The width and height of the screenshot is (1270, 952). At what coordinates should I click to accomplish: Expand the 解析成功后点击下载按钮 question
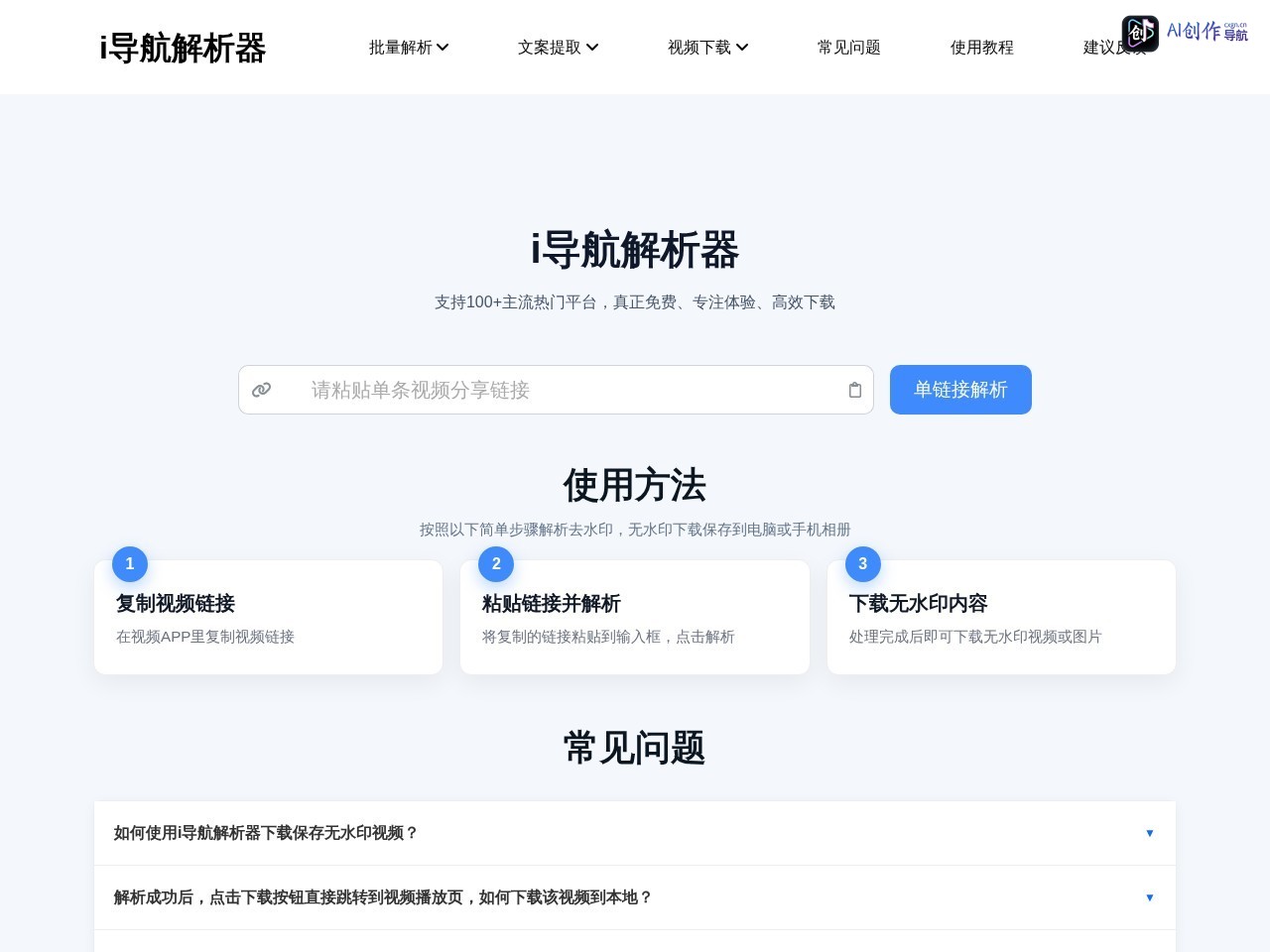[x=635, y=897]
